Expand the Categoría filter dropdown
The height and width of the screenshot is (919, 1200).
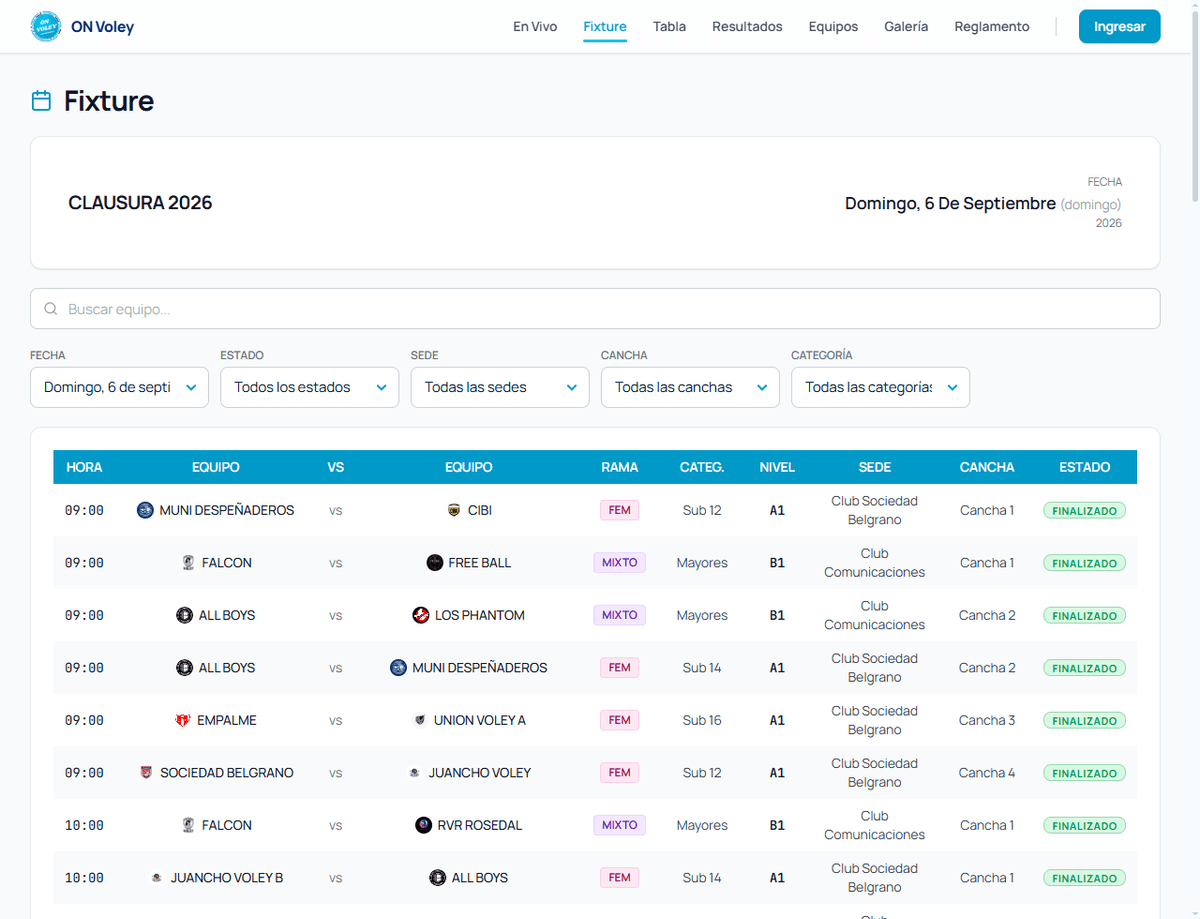(880, 387)
